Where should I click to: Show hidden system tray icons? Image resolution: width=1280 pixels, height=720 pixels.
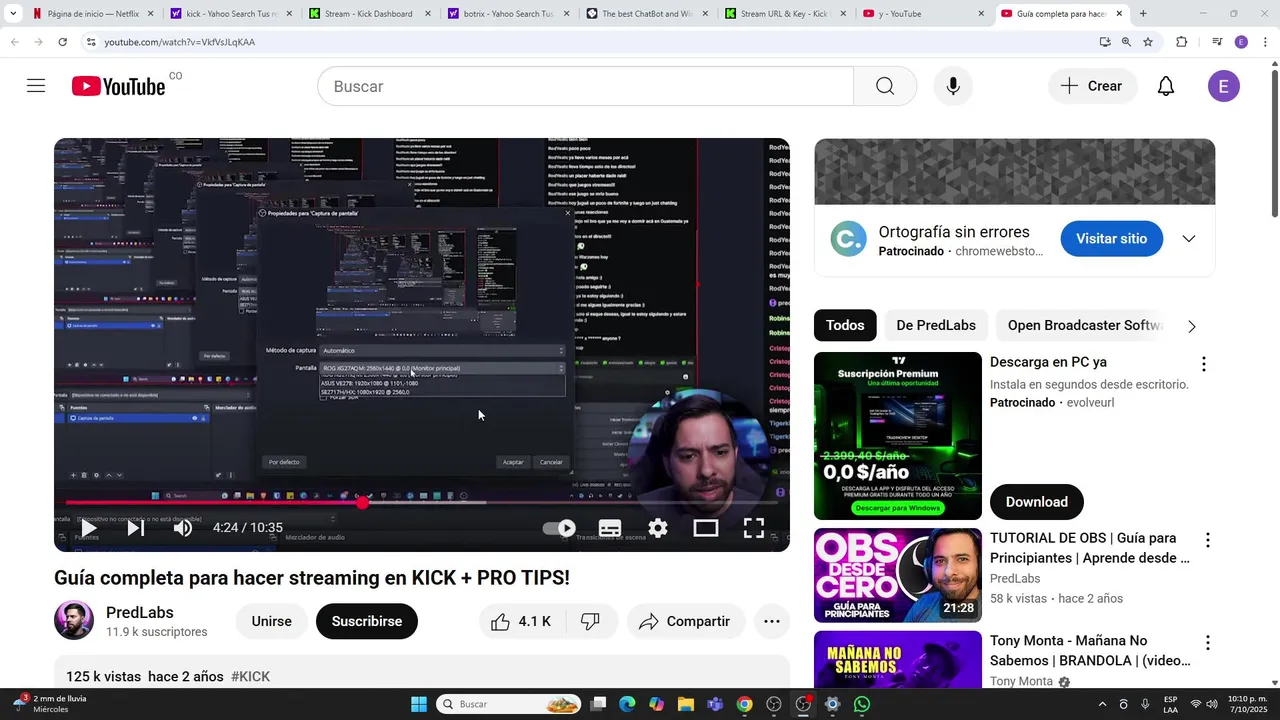(1102, 704)
